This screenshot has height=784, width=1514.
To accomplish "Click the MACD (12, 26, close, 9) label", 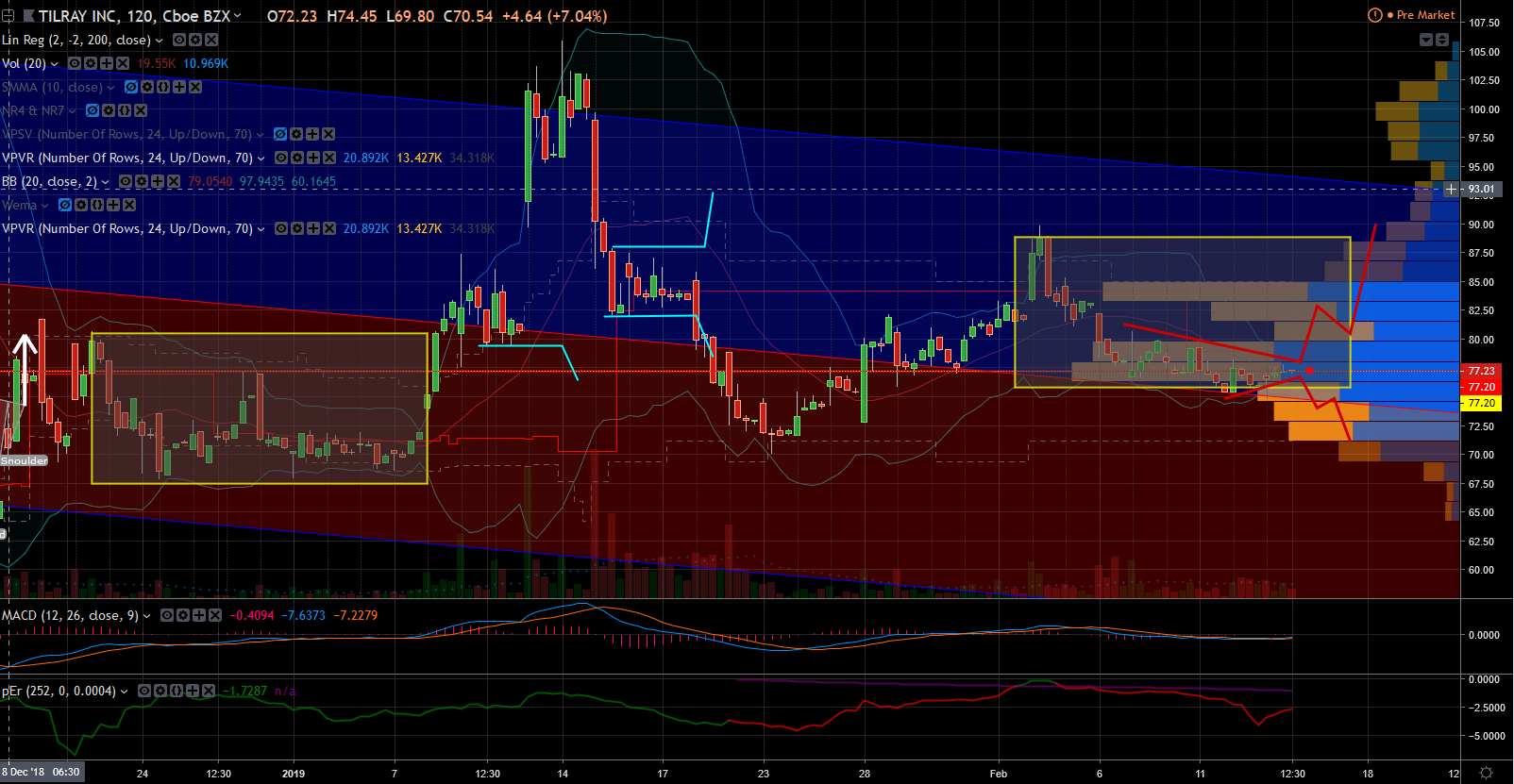I will tap(70, 615).
